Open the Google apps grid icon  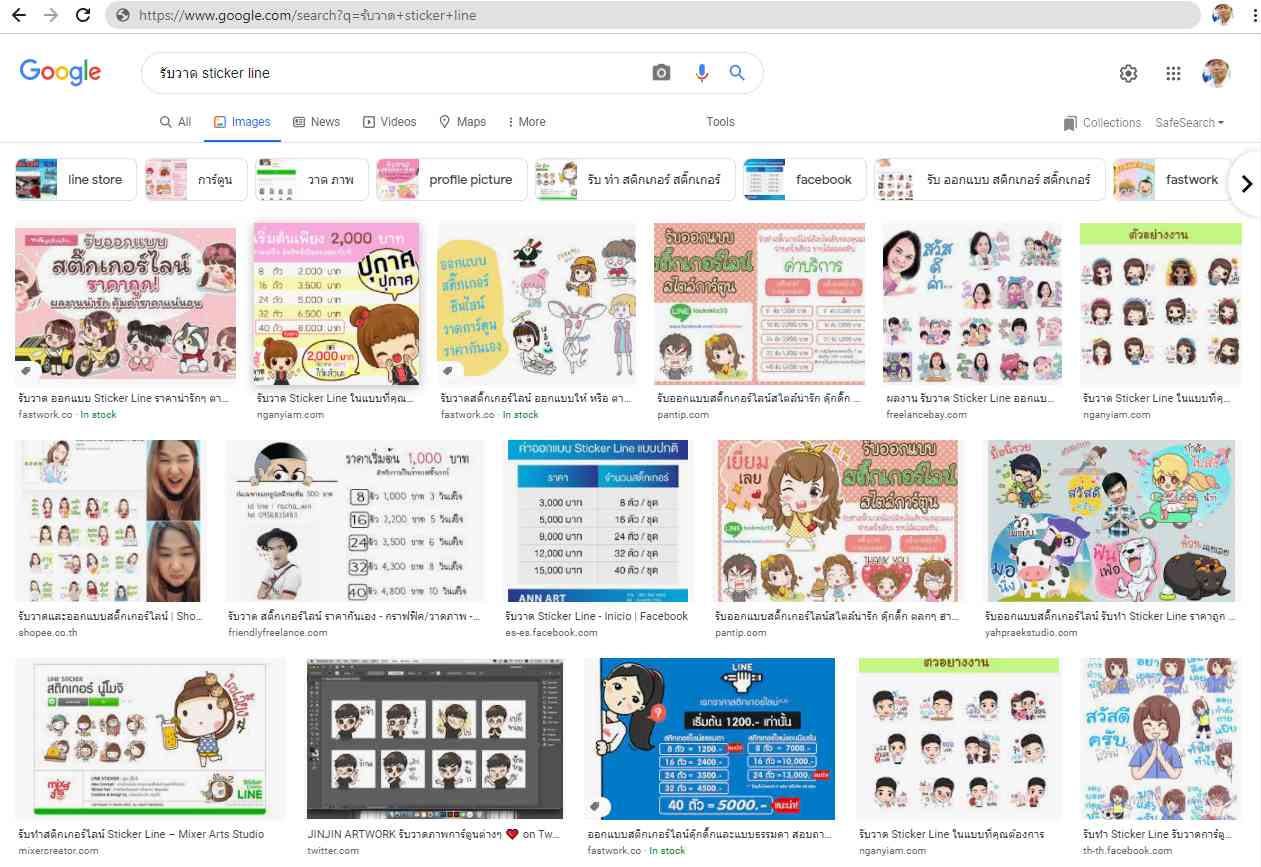[x=1174, y=73]
